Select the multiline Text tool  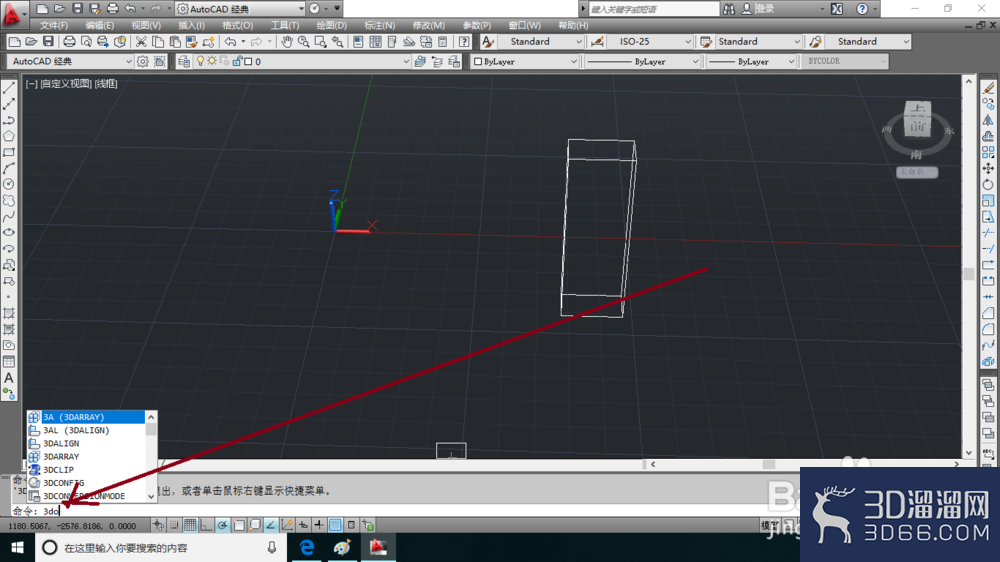point(9,378)
